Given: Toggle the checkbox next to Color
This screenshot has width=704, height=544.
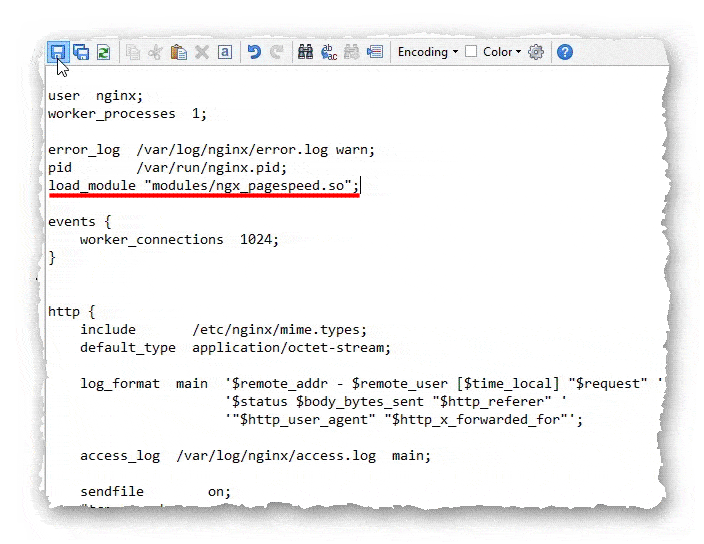Looking at the screenshot, I should (471, 51).
